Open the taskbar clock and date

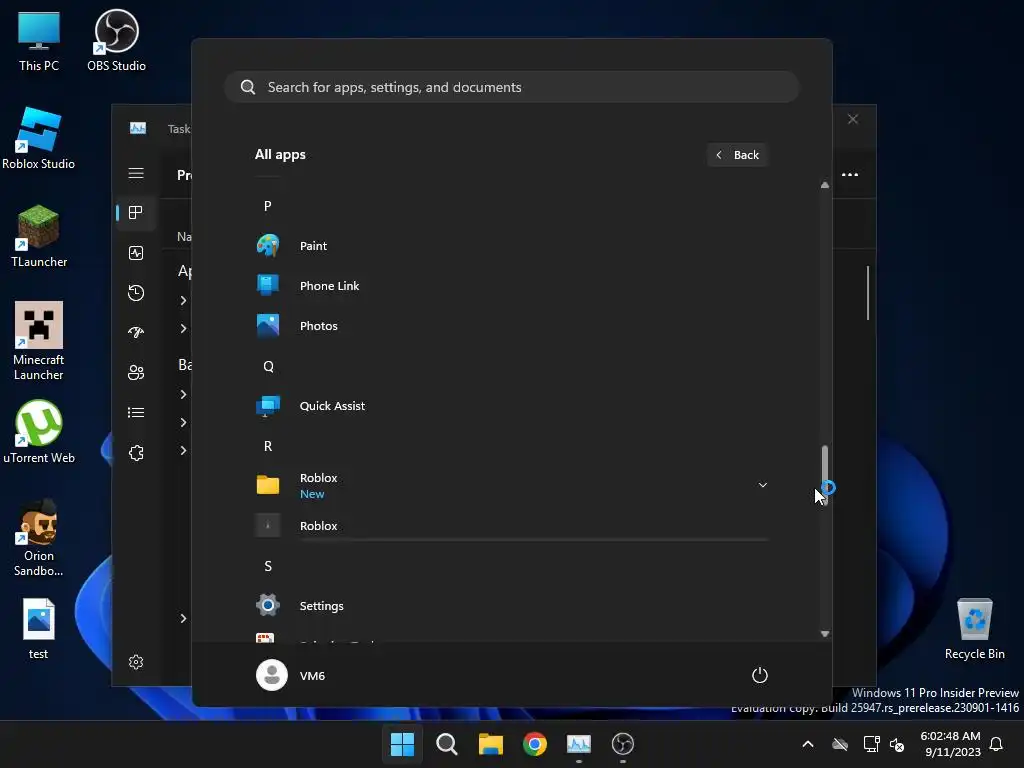[x=952, y=744]
